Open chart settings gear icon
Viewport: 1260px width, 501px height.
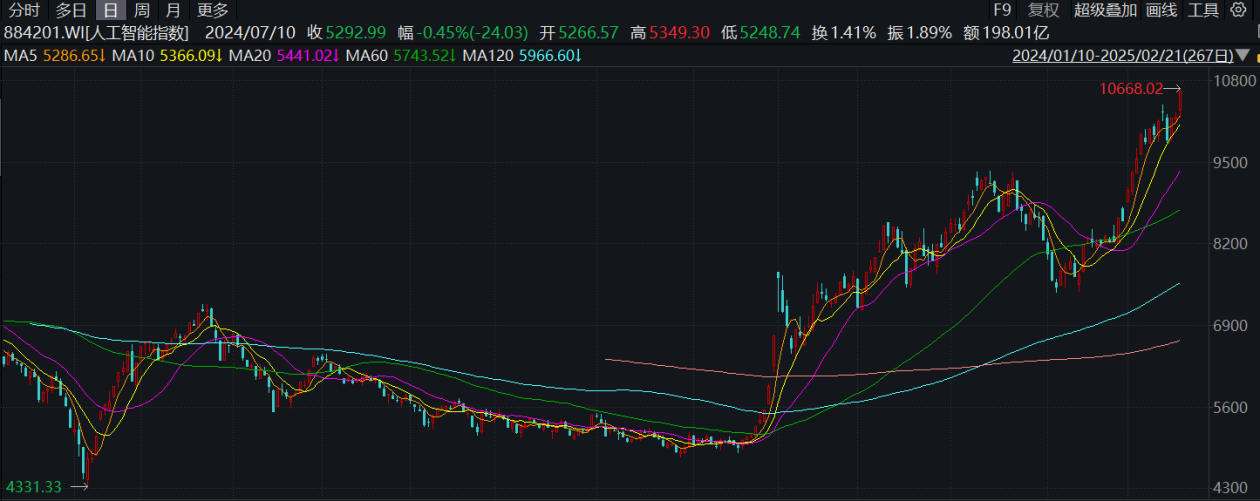[1238, 11]
